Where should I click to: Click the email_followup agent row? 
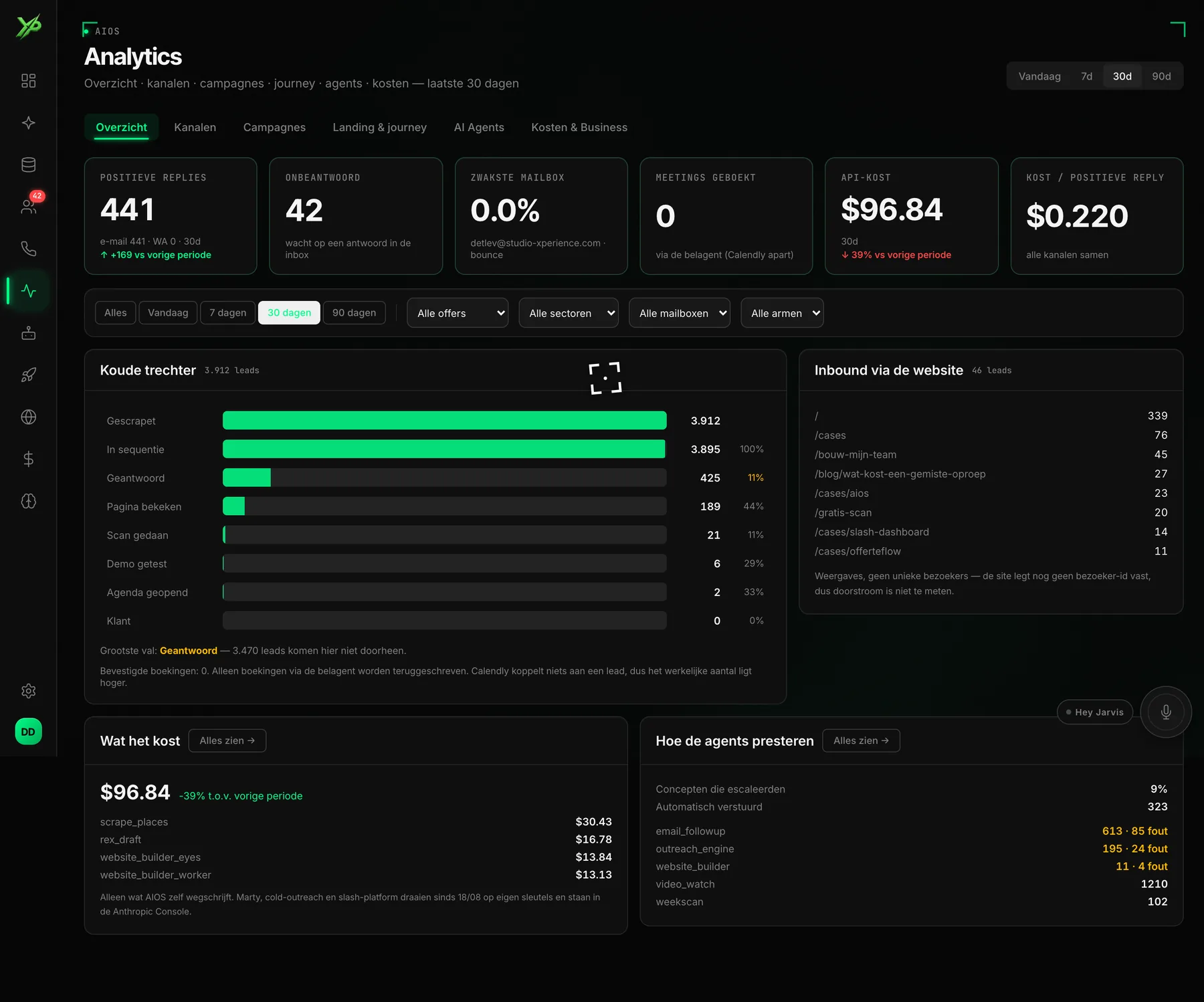[x=912, y=831]
